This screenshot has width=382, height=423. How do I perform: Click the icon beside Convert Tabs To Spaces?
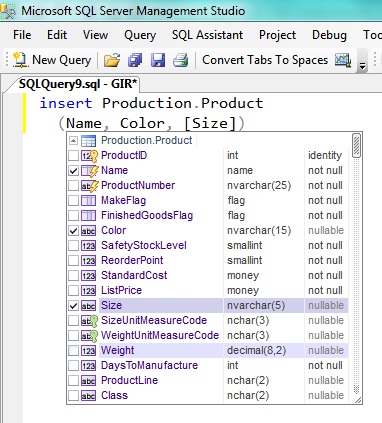pyautogui.click(x=343, y=60)
